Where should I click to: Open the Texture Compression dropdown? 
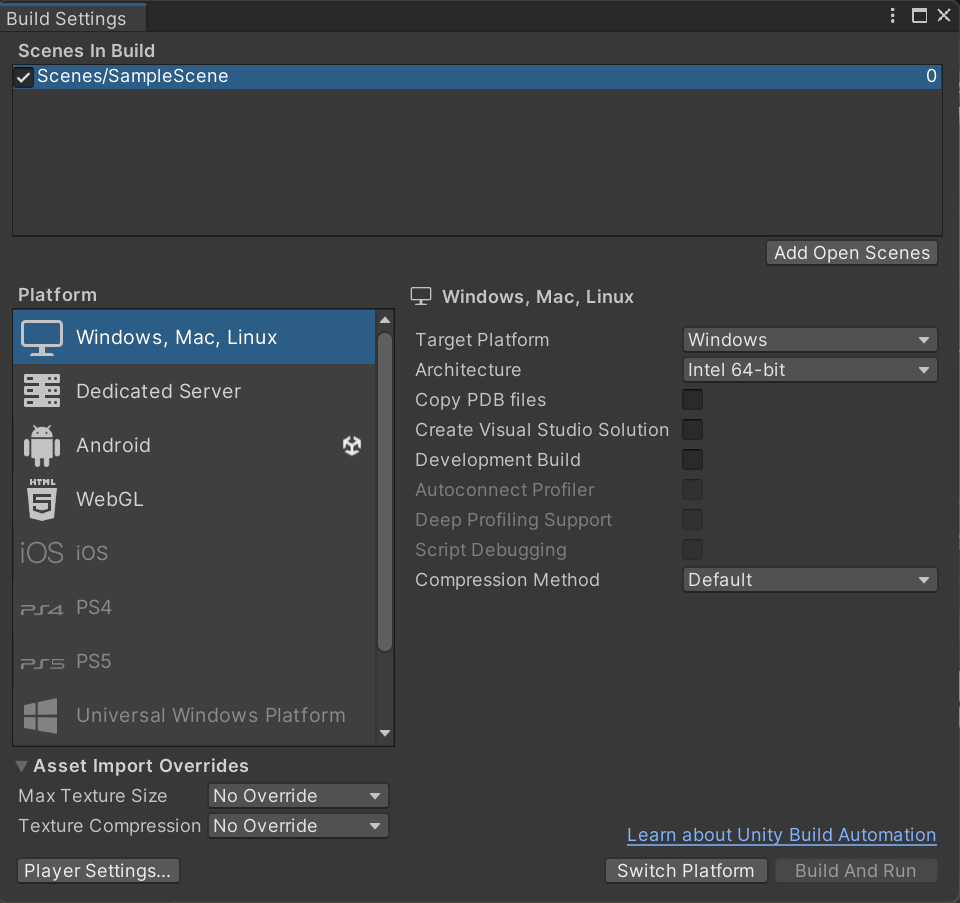pyautogui.click(x=298, y=826)
